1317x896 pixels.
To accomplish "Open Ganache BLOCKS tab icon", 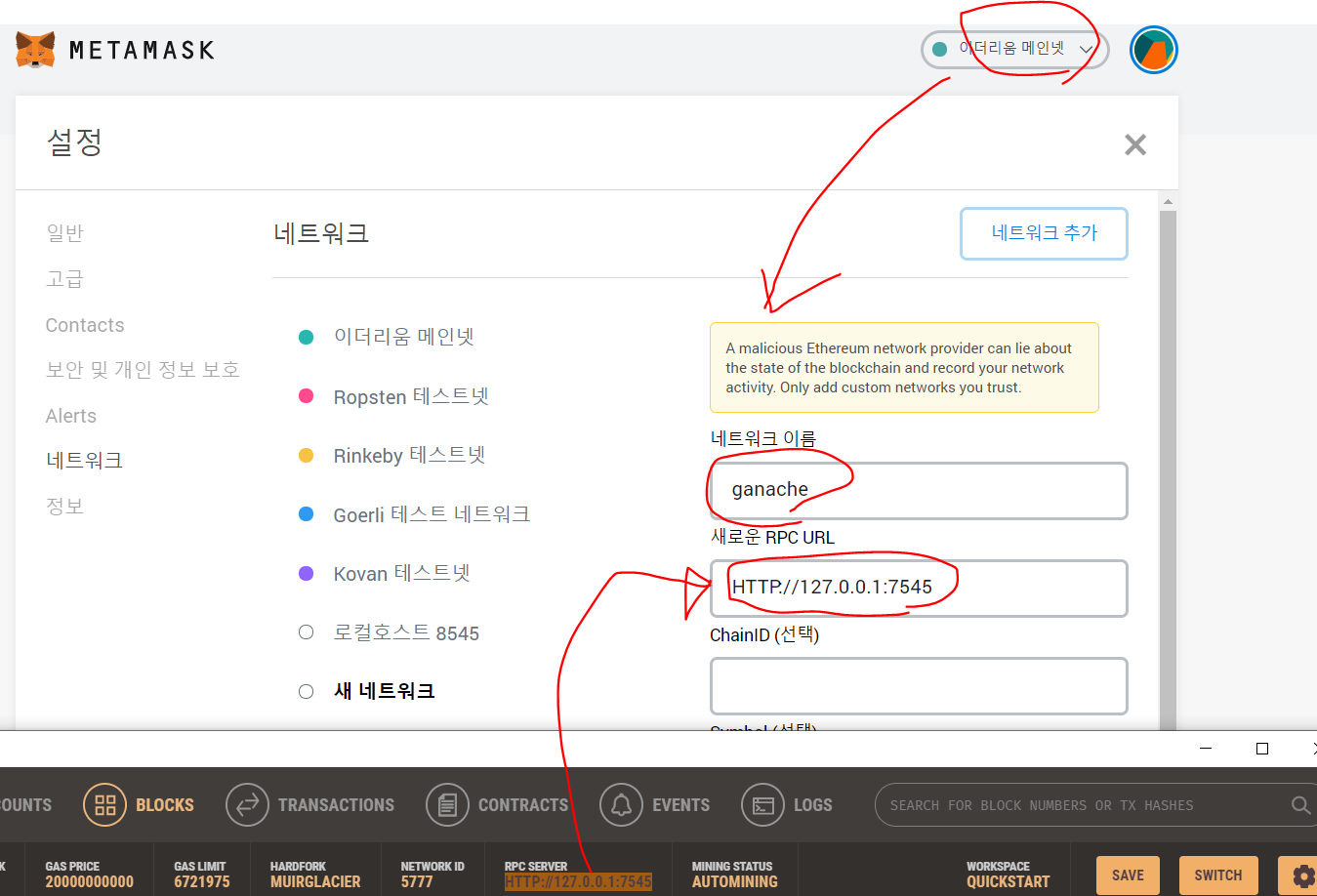I will [x=104, y=805].
